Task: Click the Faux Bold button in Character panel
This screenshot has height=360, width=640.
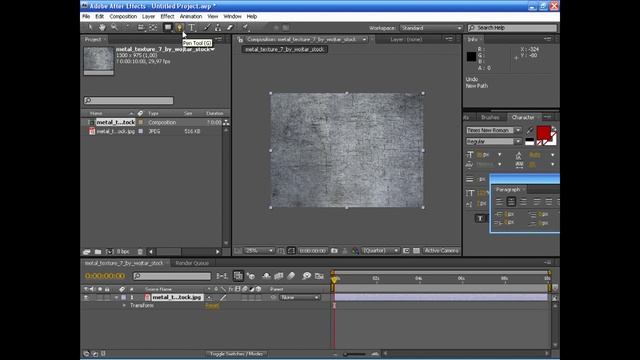Action: [x=480, y=218]
